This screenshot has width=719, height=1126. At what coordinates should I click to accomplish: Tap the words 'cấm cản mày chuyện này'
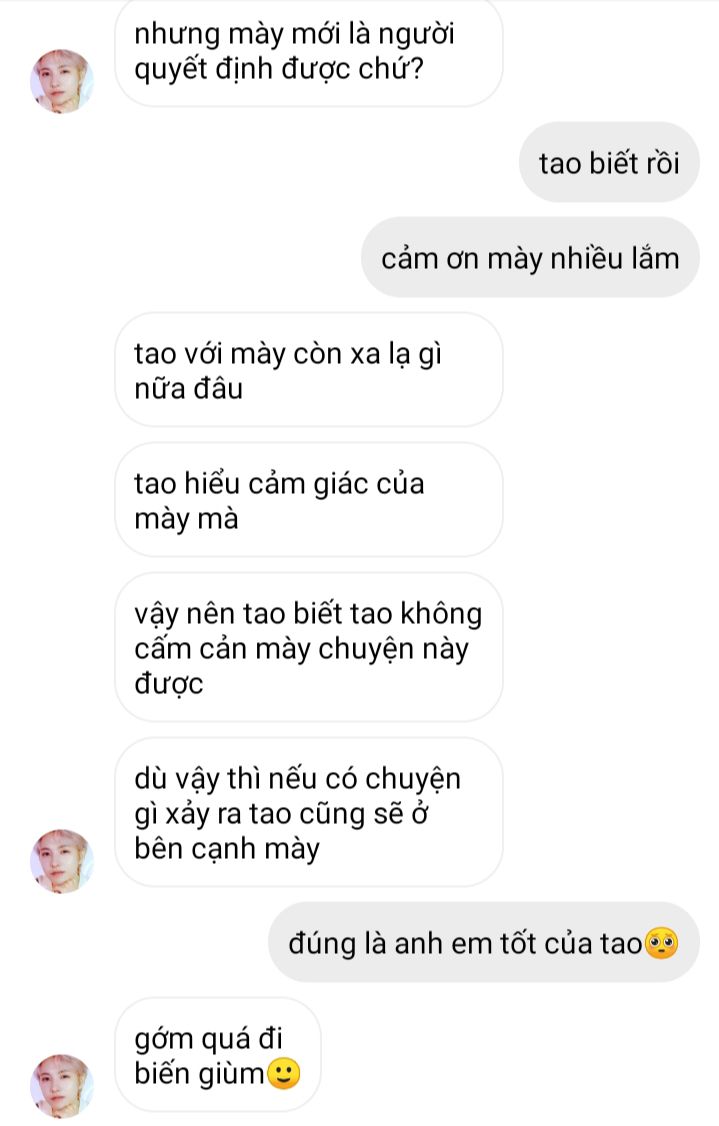301,650
